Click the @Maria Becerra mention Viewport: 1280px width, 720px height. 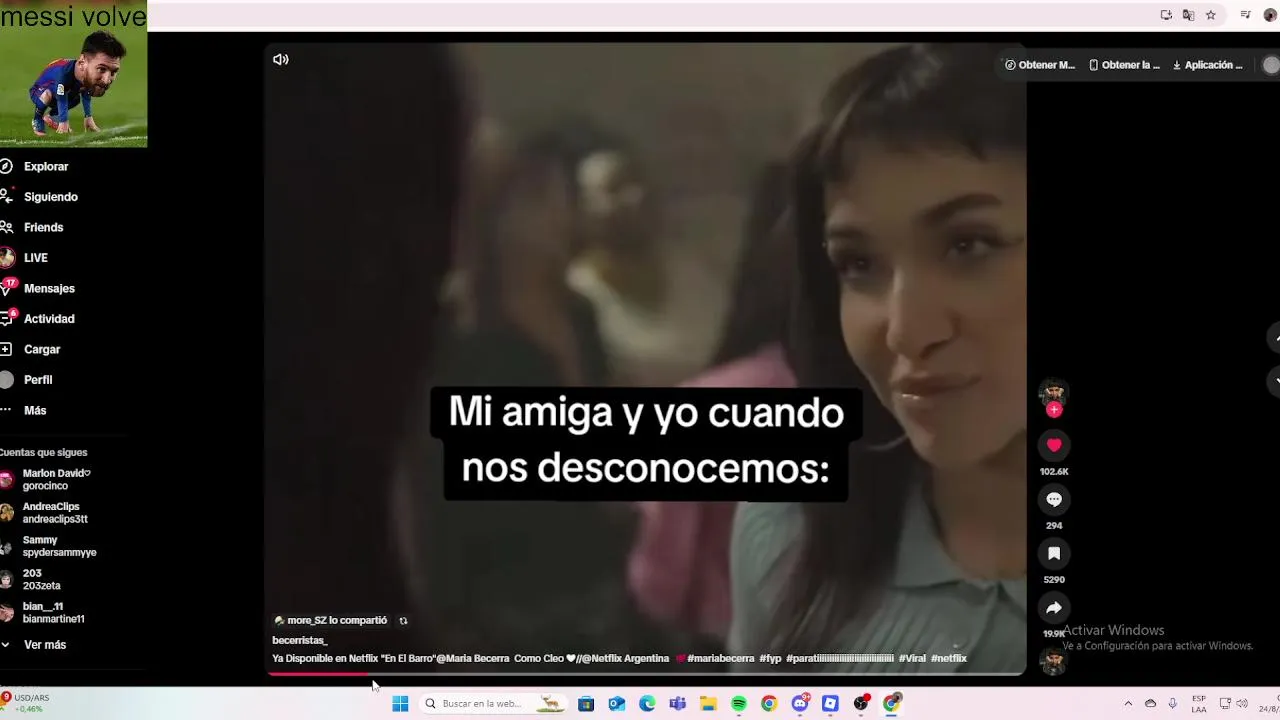point(472,658)
